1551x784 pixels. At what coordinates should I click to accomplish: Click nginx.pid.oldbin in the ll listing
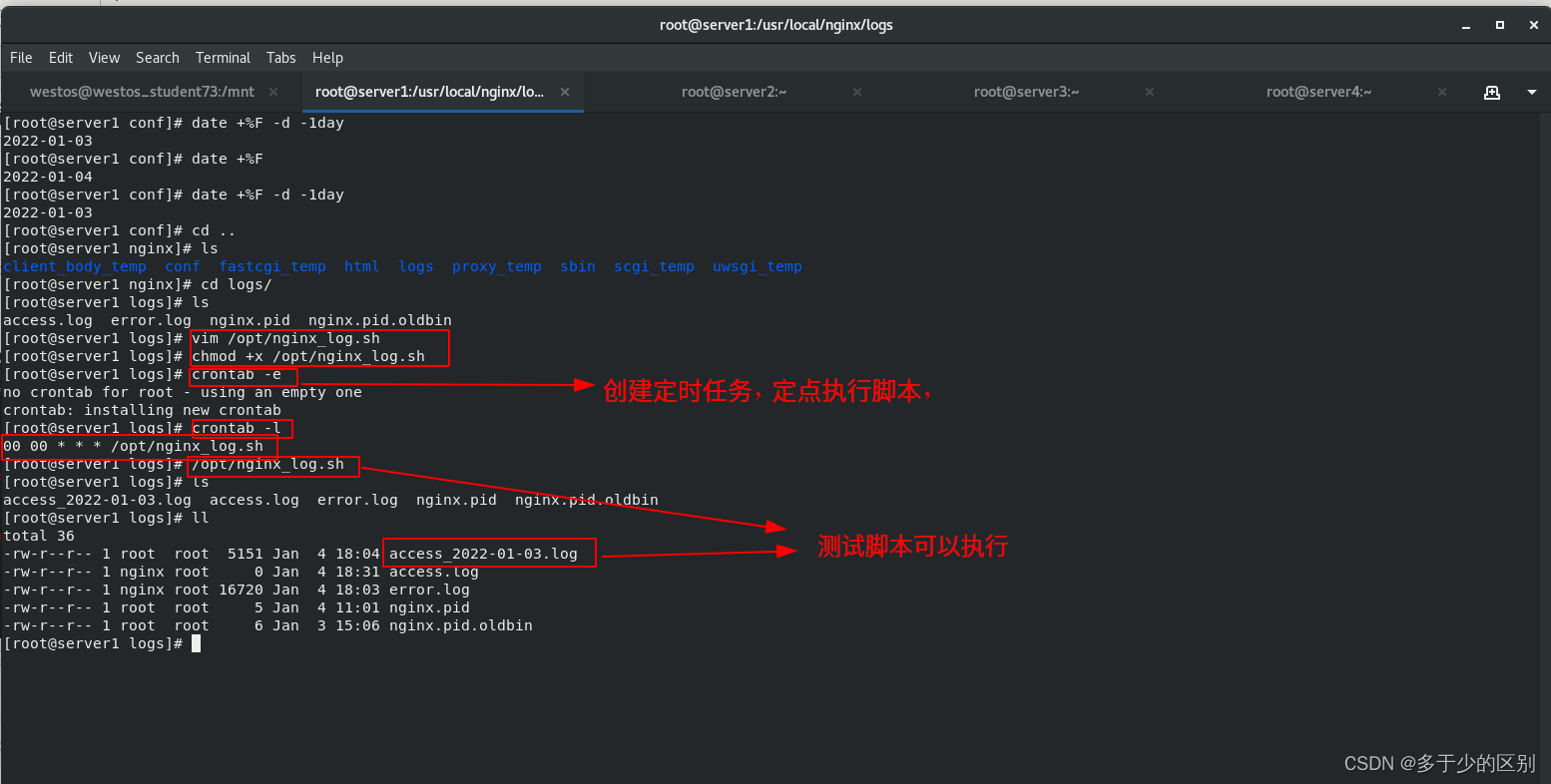coord(461,625)
